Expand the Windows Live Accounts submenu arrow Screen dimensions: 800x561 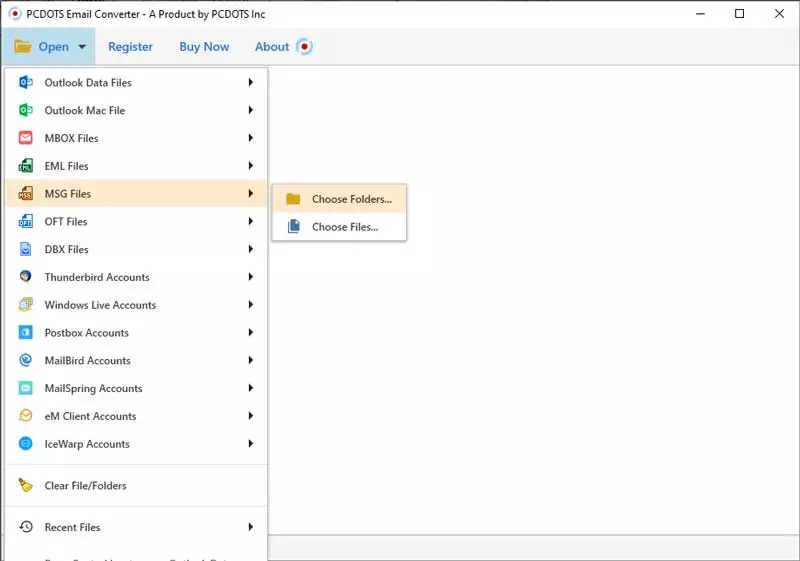pyautogui.click(x=251, y=304)
